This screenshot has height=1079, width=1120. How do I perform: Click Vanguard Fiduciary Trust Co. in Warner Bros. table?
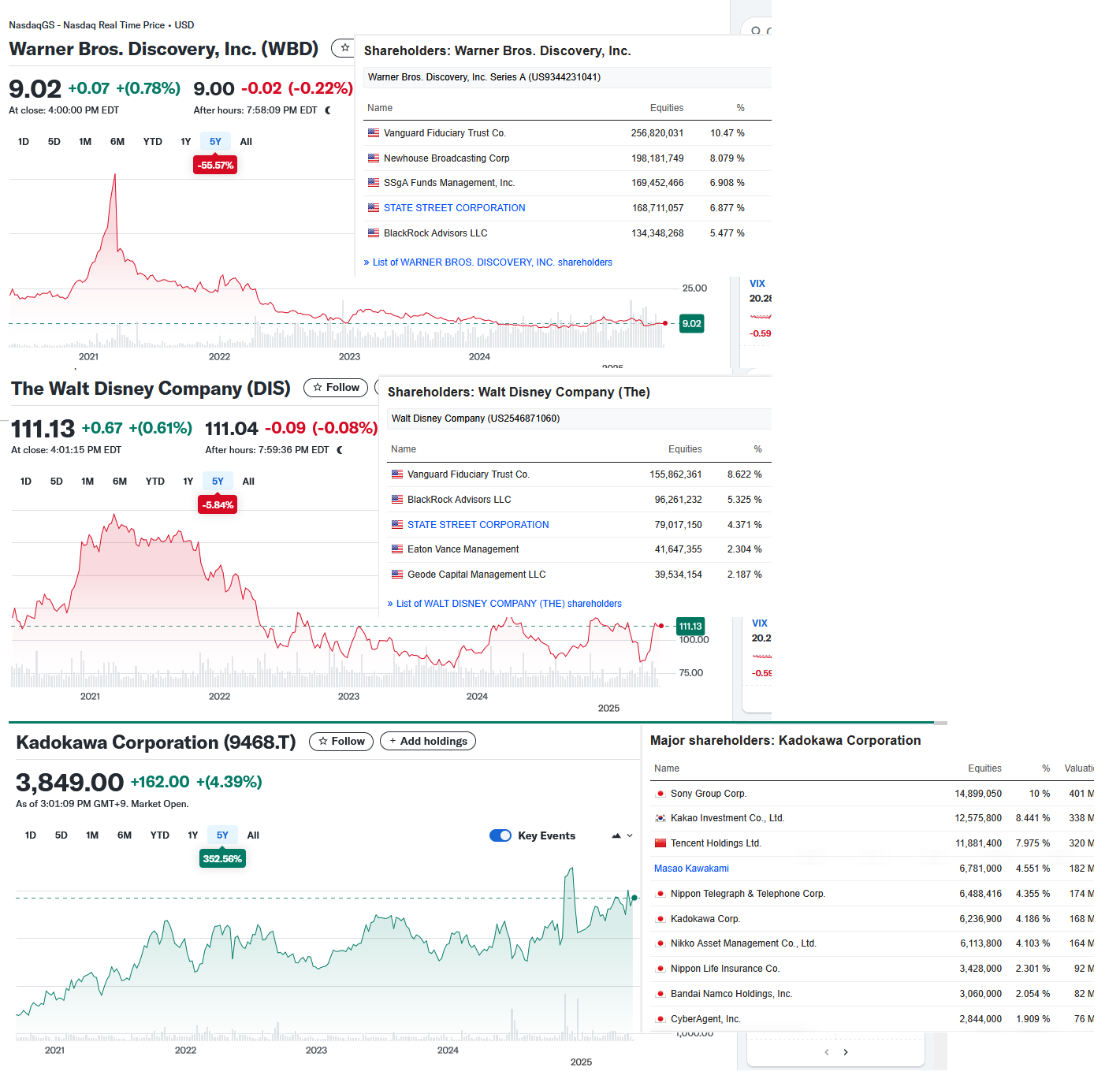445,133
